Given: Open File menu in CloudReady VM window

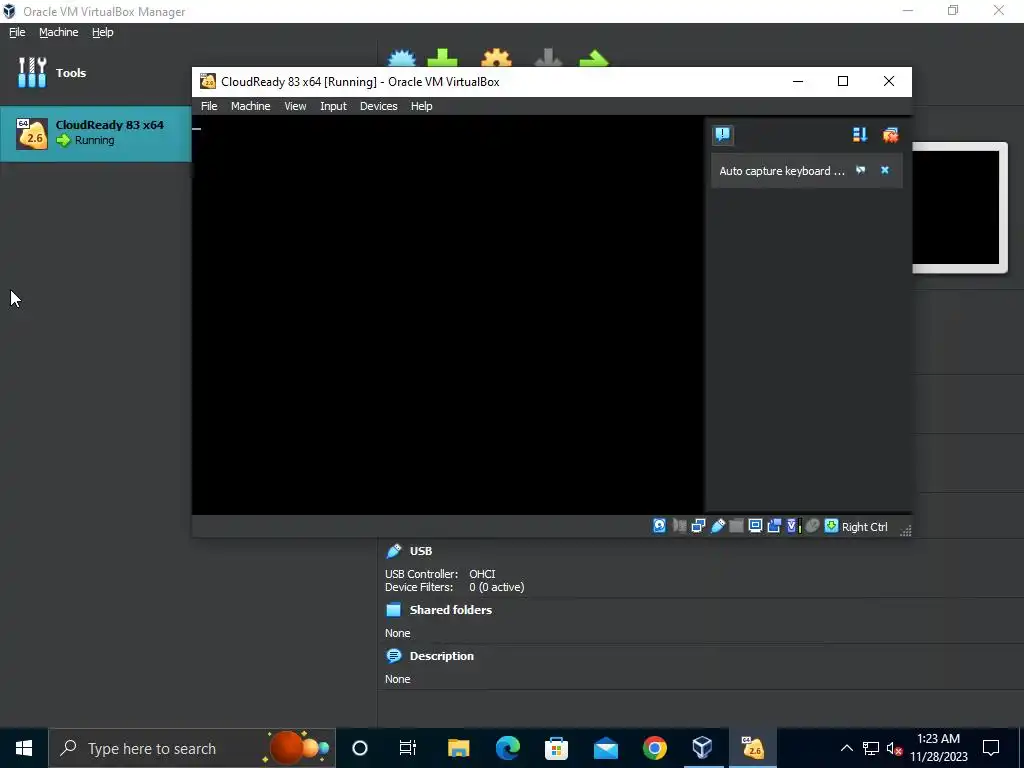Looking at the screenshot, I should (209, 106).
